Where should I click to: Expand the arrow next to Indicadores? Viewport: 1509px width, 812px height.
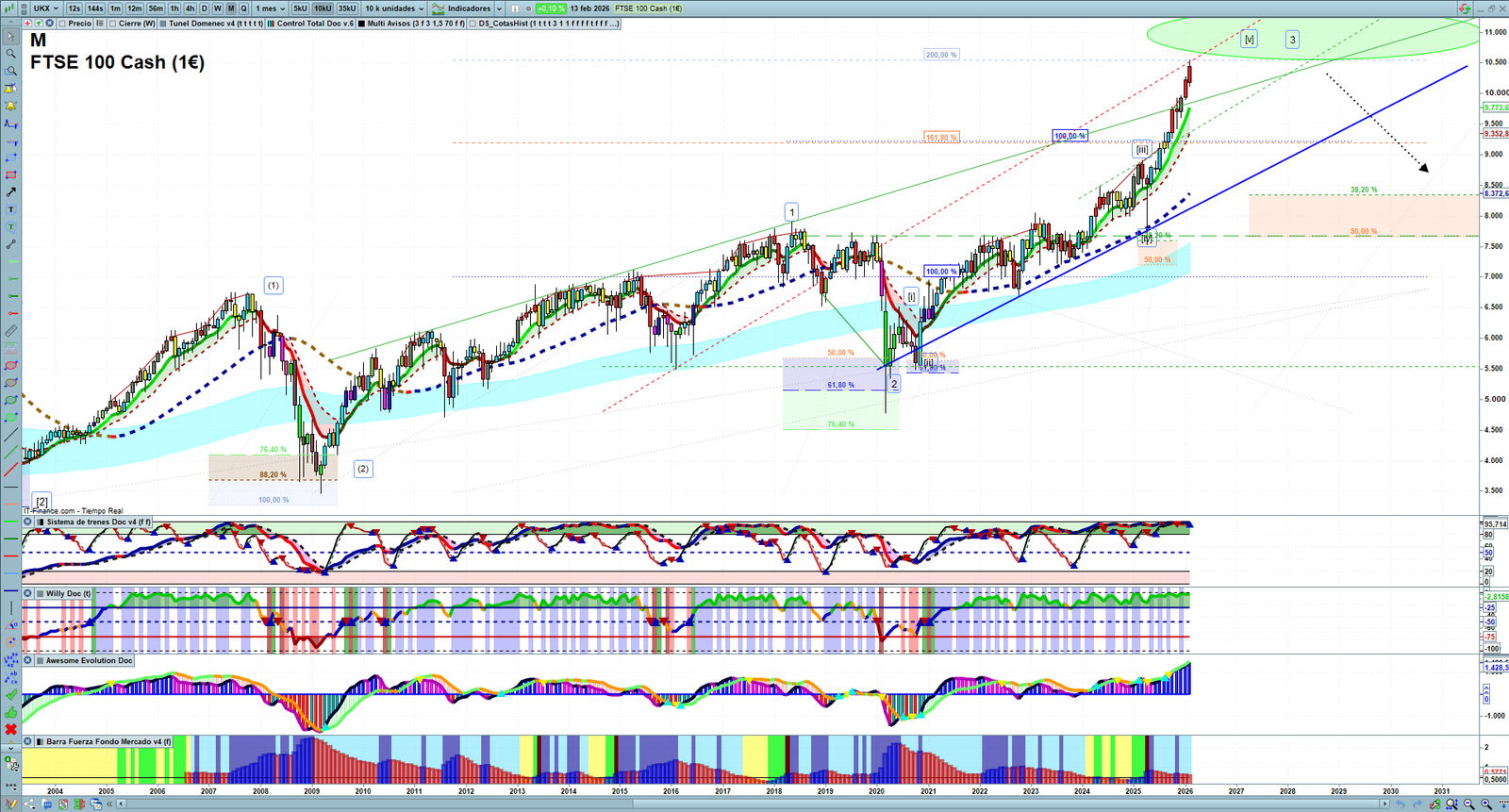point(497,8)
